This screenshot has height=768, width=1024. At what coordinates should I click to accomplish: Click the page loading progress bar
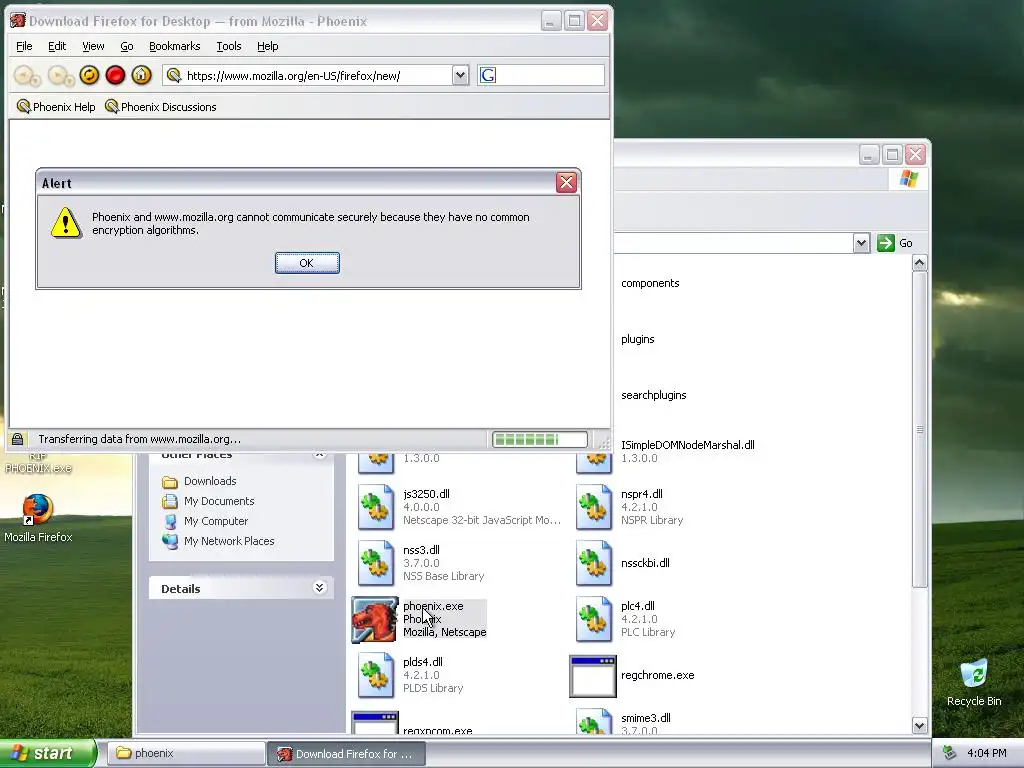point(539,440)
